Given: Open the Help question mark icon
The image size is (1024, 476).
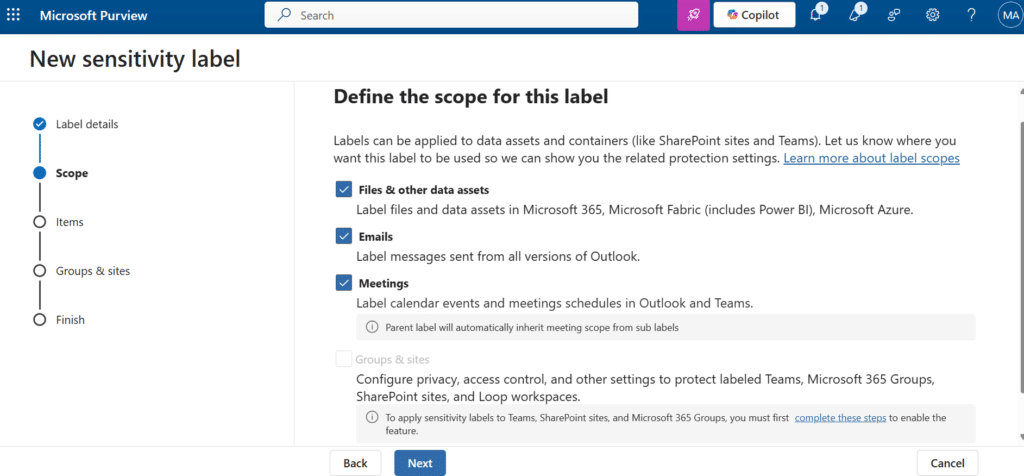Looking at the screenshot, I should tap(971, 15).
